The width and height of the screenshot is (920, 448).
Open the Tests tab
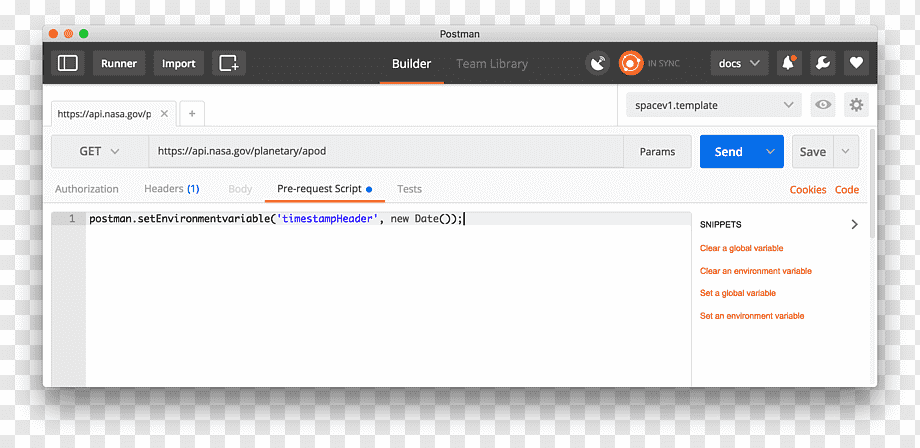pyautogui.click(x=410, y=189)
